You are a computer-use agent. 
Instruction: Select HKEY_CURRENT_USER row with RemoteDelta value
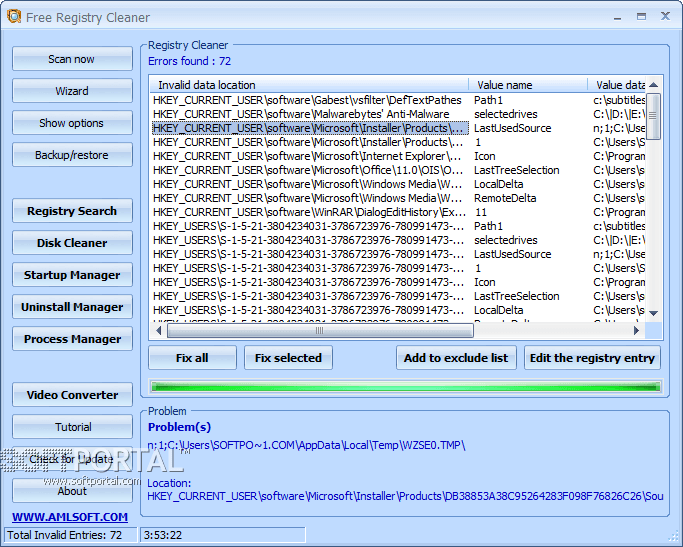click(398, 198)
